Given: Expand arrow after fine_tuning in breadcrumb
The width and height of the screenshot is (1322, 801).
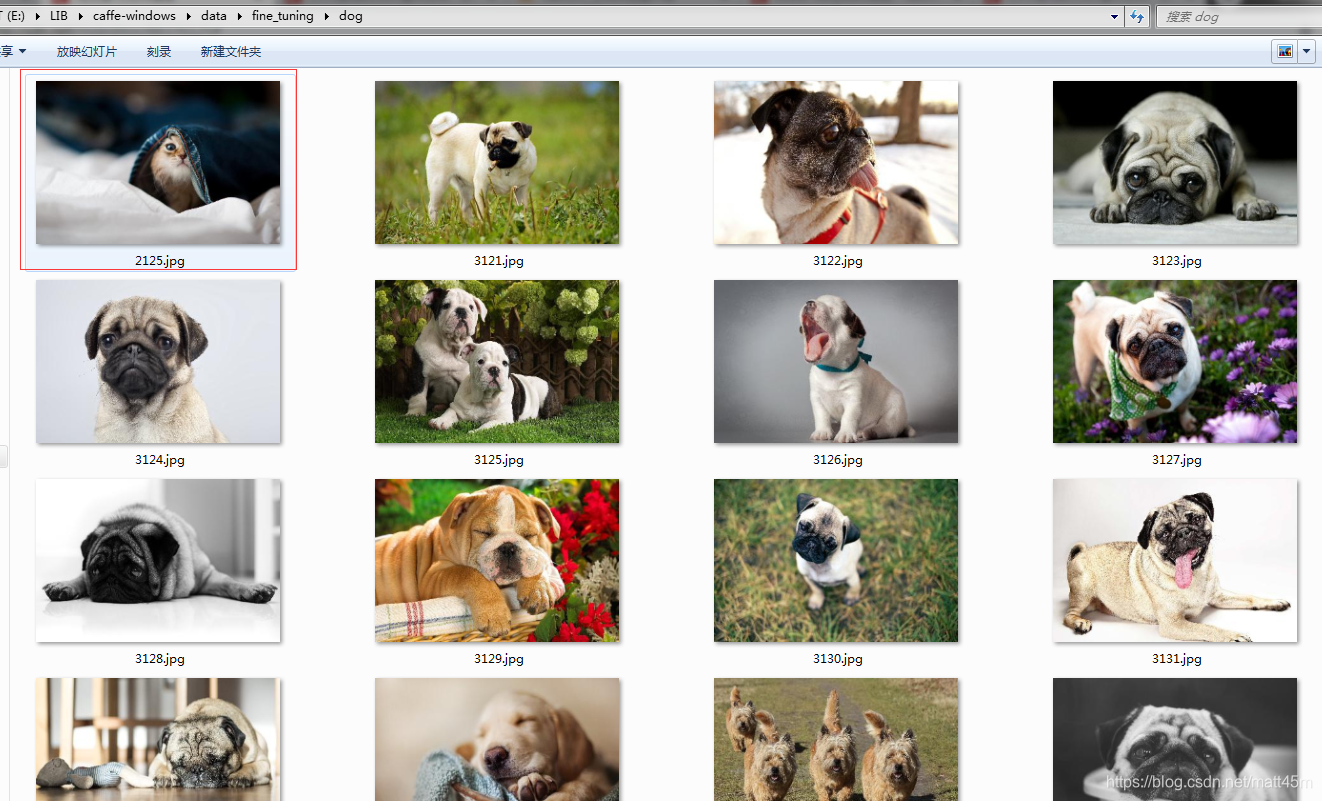Looking at the screenshot, I should click(x=325, y=16).
